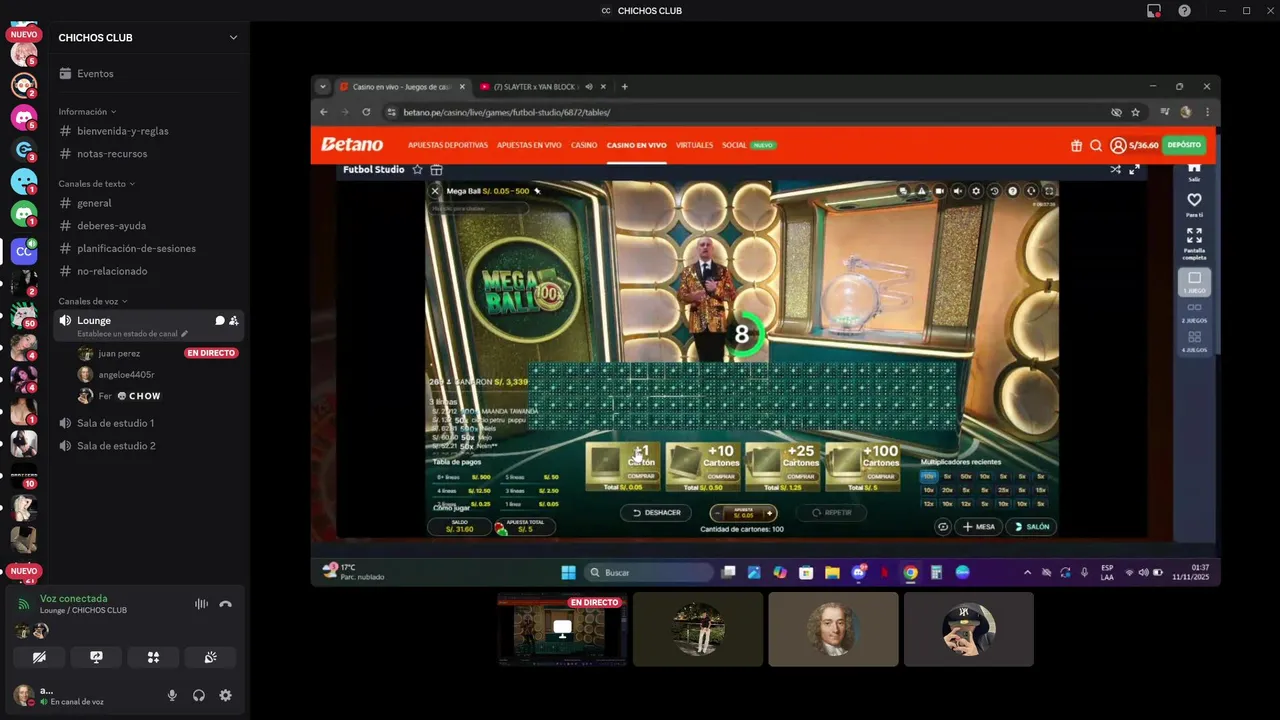Image resolution: width=1280 pixels, height=720 pixels.
Task: Open the APUESTAS EN VIVO menu
Action: pyautogui.click(x=529, y=145)
